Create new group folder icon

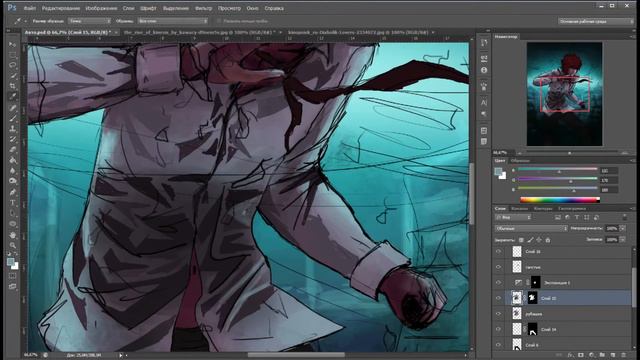pyautogui.click(x=602, y=355)
